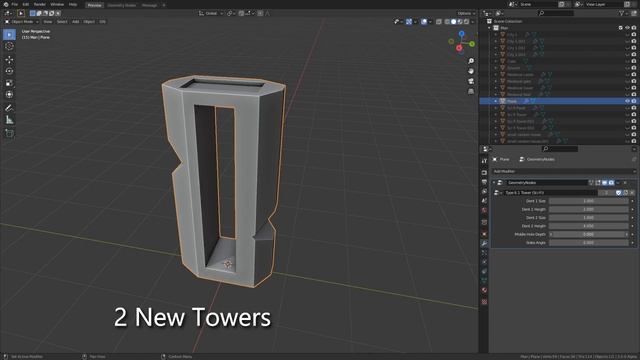
Task: Click the Blender logo icon
Action: [6, 4]
